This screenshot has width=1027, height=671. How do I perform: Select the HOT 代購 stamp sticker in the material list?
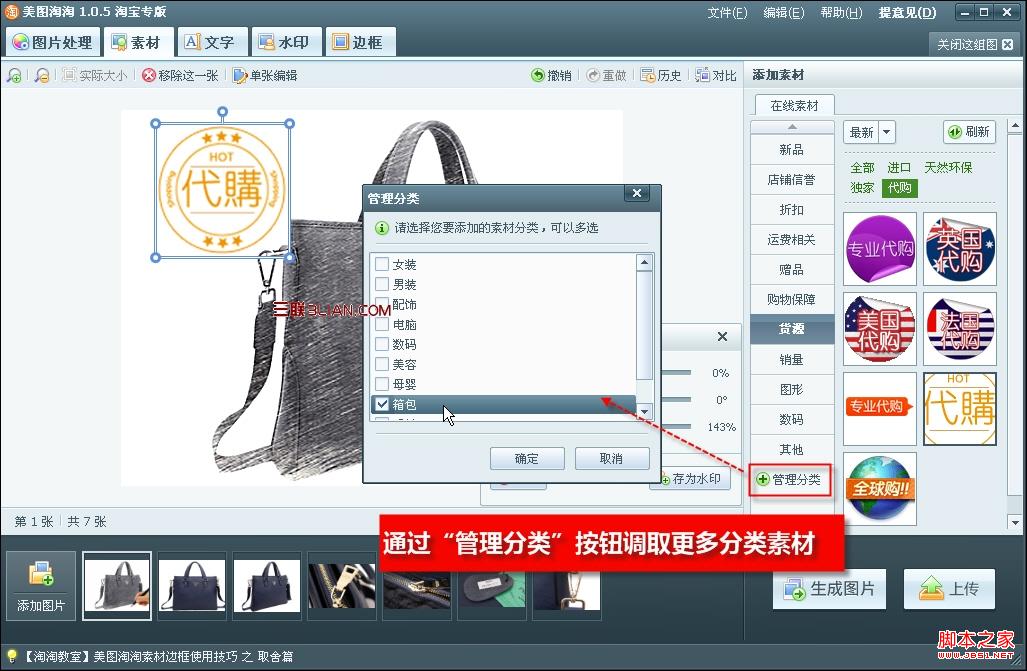(960, 409)
